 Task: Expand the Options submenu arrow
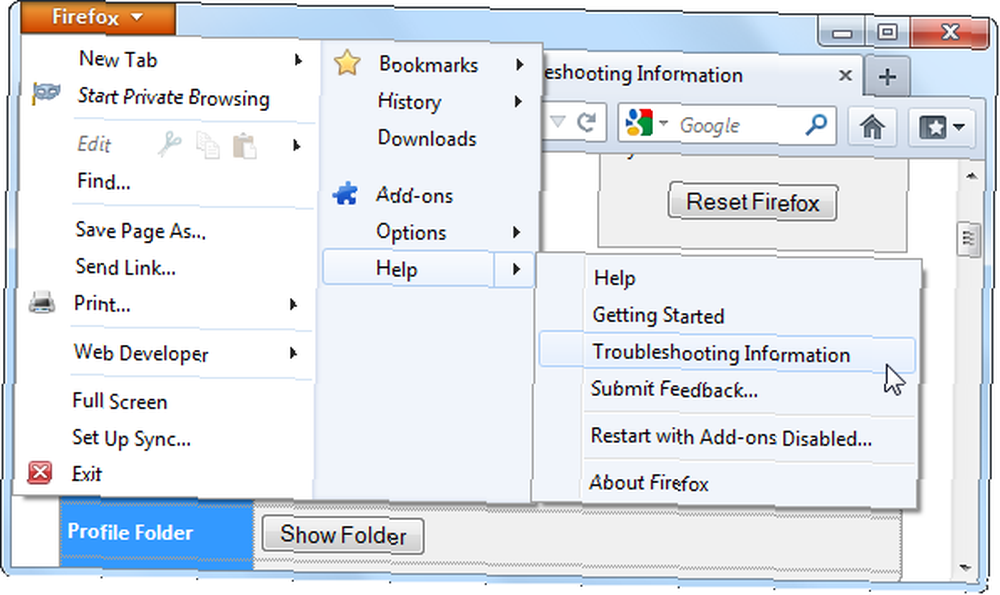pos(516,232)
